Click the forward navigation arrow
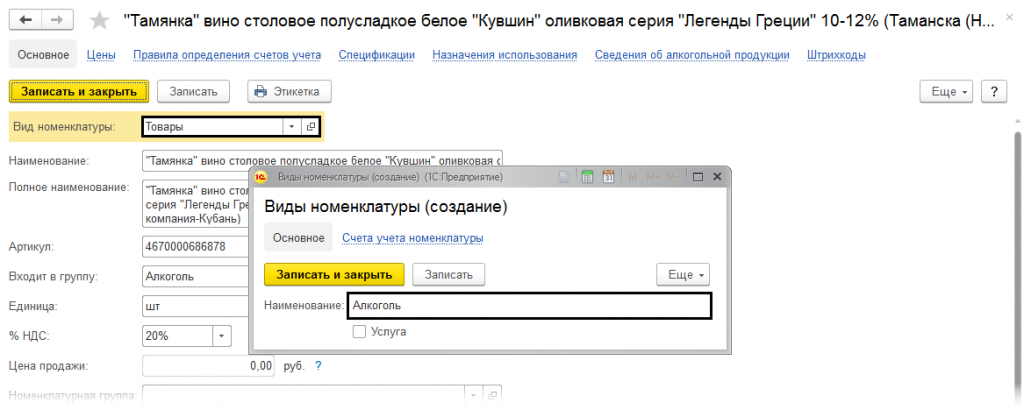Image resolution: width=1024 pixels, height=410 pixels. point(58,21)
